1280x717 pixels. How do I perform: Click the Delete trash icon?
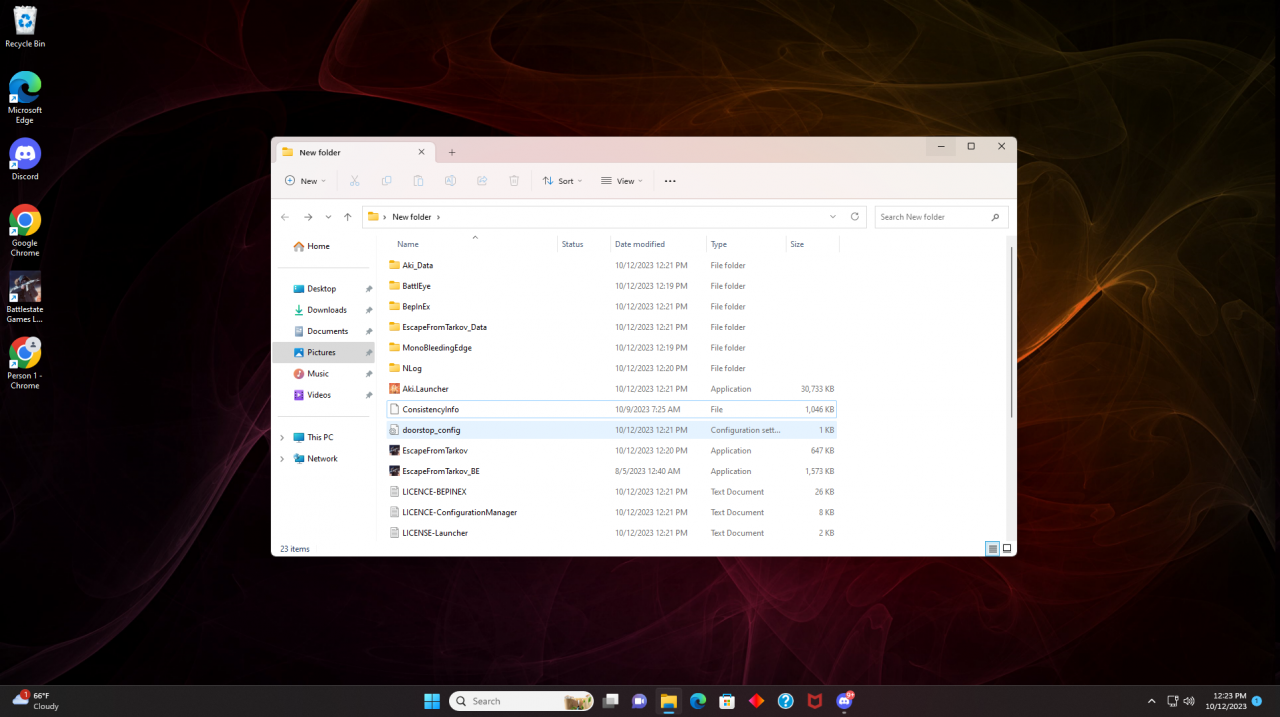click(x=514, y=181)
